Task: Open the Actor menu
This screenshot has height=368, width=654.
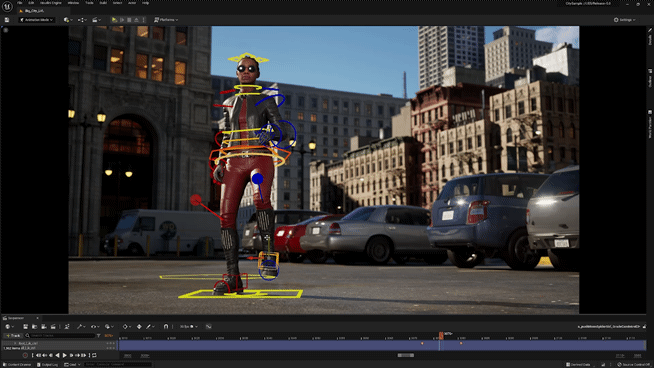Action: (x=132, y=3)
